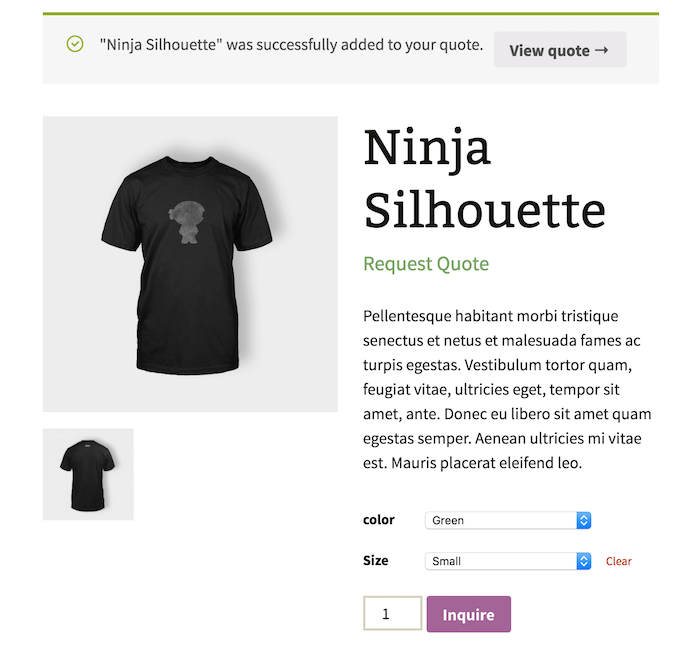Click the green success checkmark icon
The image size is (700, 656).
[75, 44]
